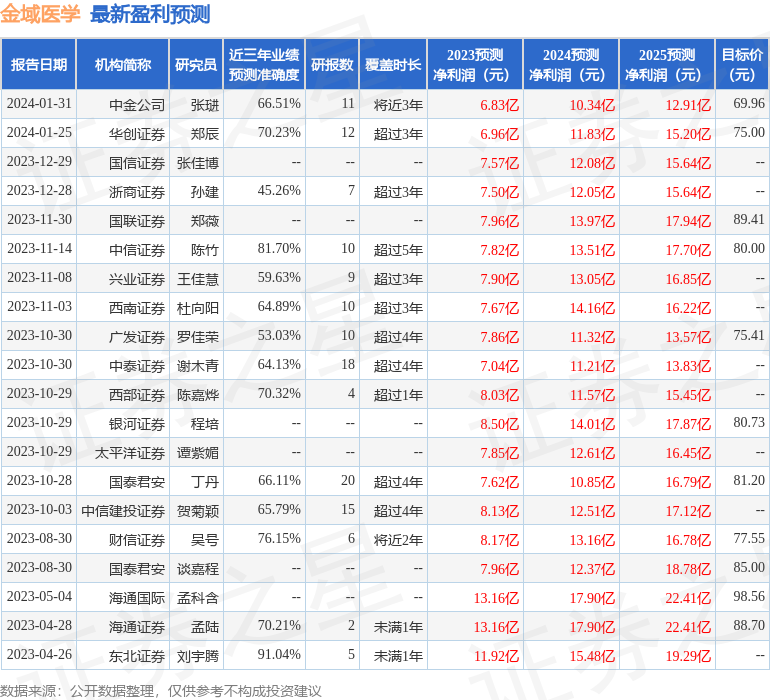This screenshot has width=770, height=700.
Task: Click institution 中泰证券
Action: pos(137,365)
